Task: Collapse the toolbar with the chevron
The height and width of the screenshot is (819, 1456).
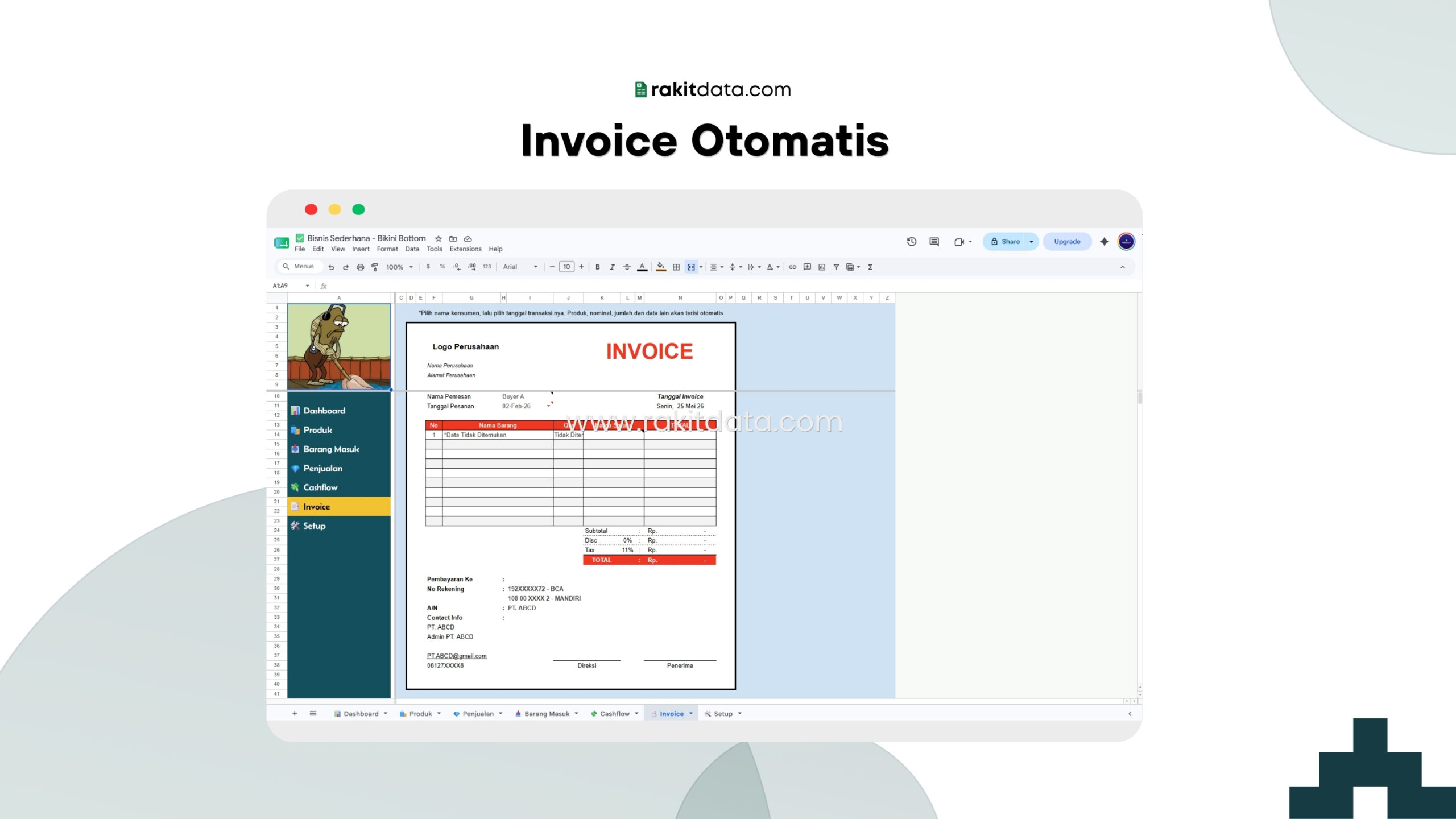Action: (1122, 267)
